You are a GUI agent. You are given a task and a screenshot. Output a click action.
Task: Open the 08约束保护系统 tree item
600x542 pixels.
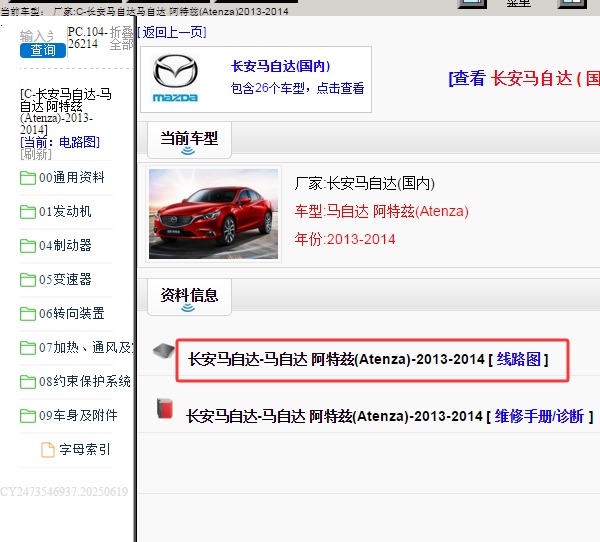[x=85, y=382]
